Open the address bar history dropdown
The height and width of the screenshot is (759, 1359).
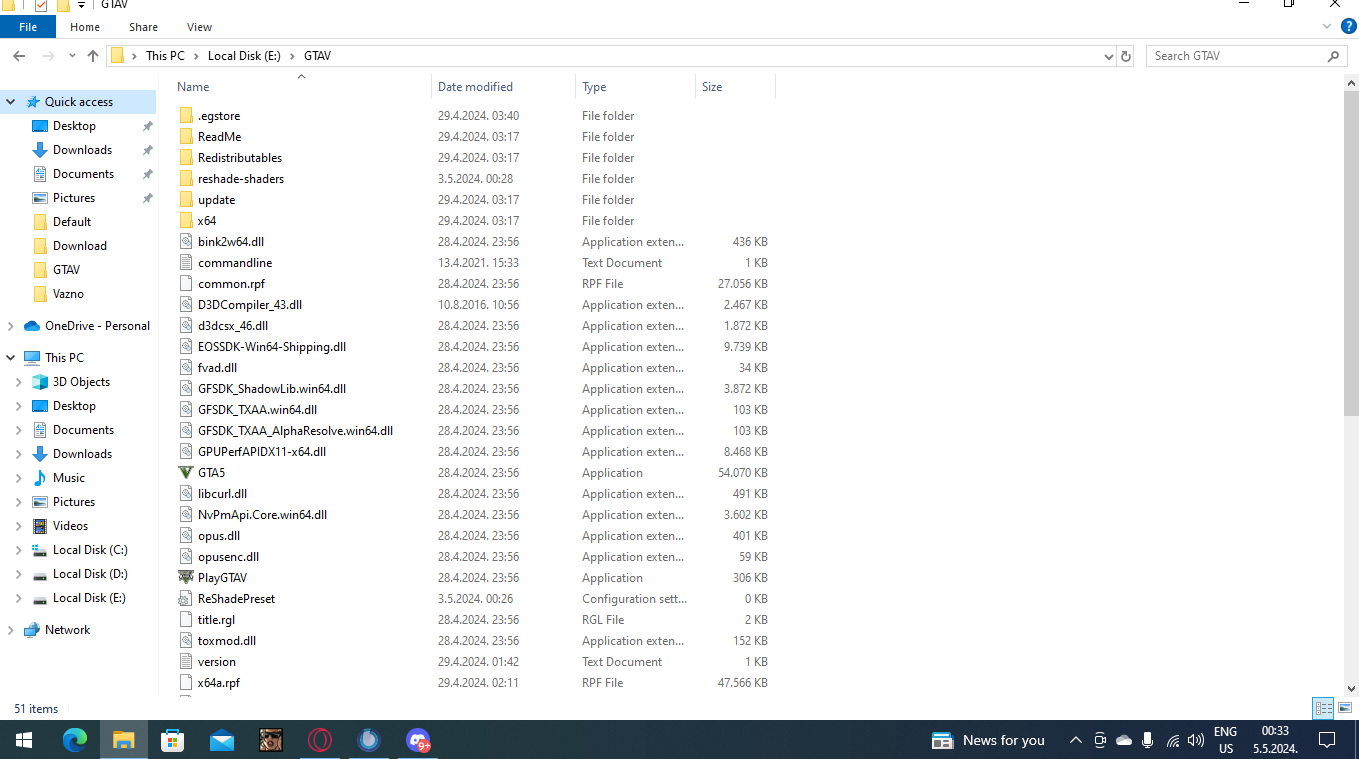pyautogui.click(x=1108, y=56)
